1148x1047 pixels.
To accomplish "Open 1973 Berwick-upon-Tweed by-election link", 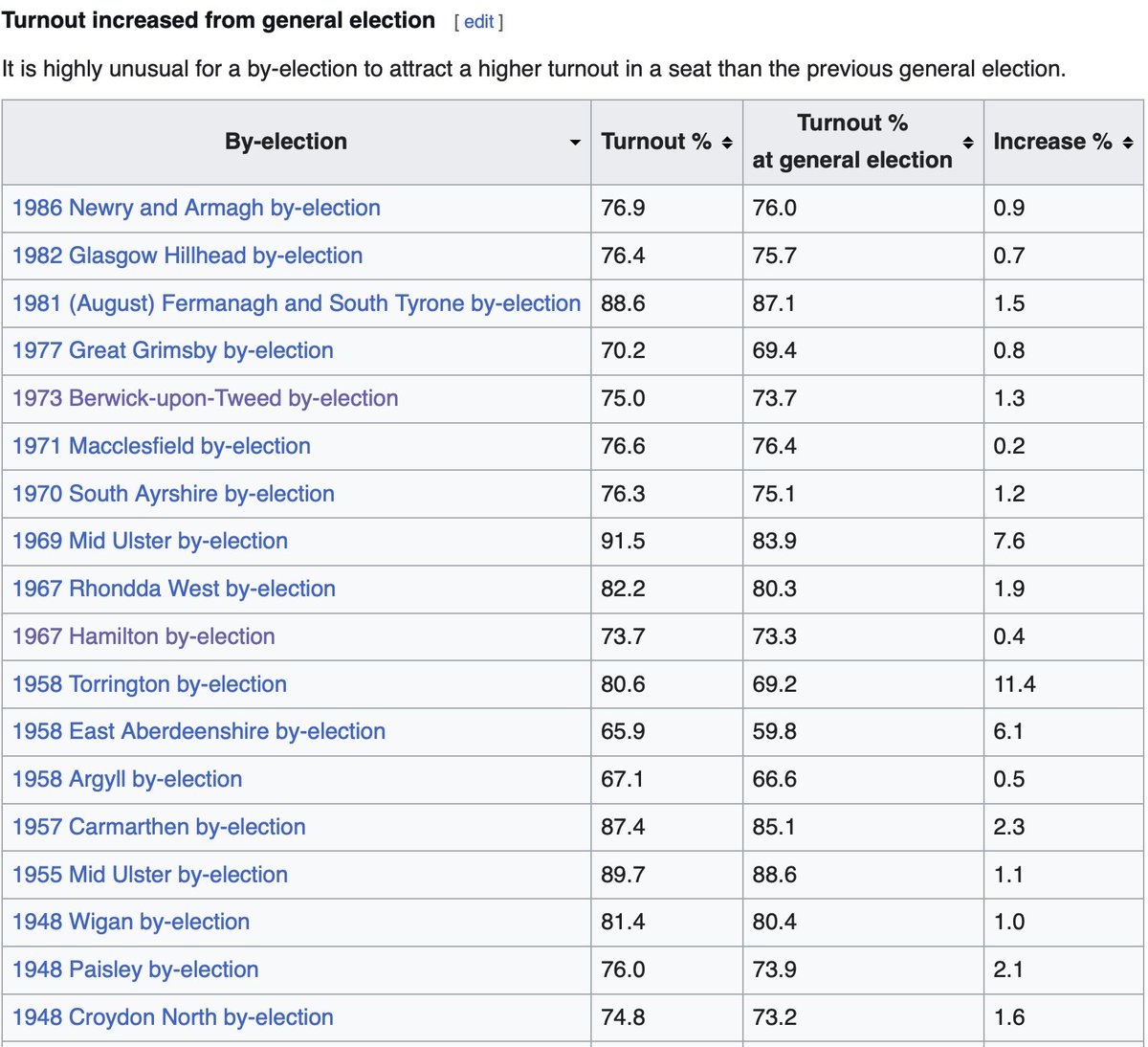I will pos(206,398).
